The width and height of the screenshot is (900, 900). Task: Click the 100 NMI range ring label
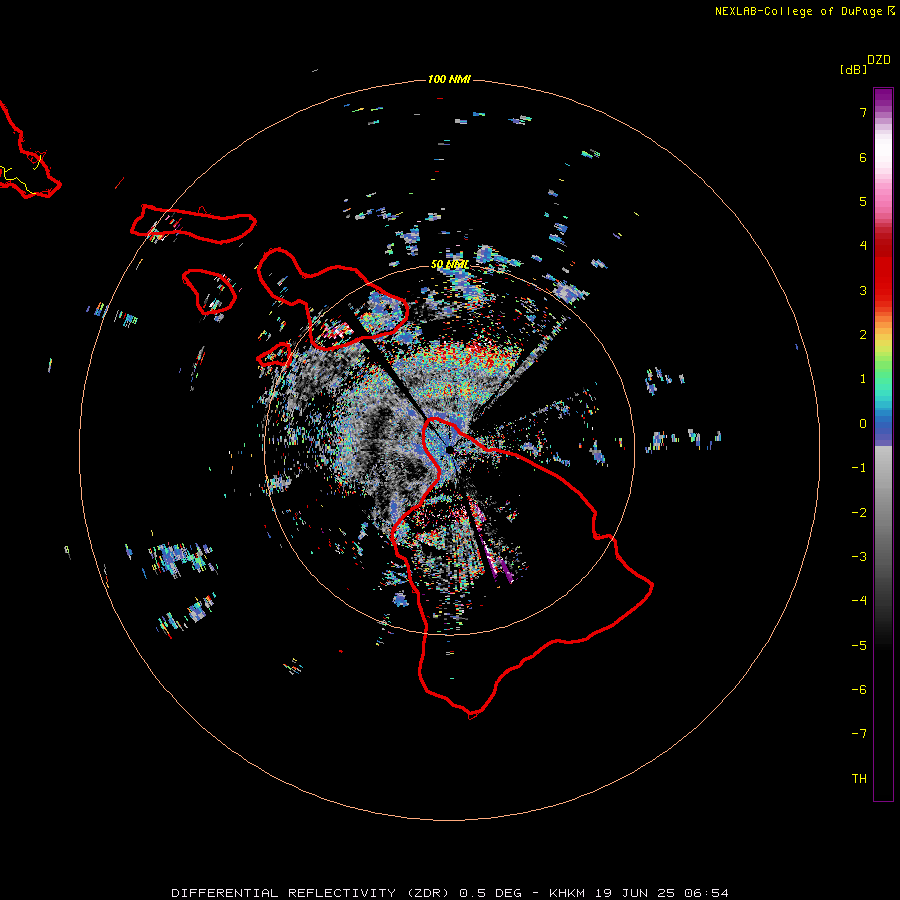(x=449, y=79)
